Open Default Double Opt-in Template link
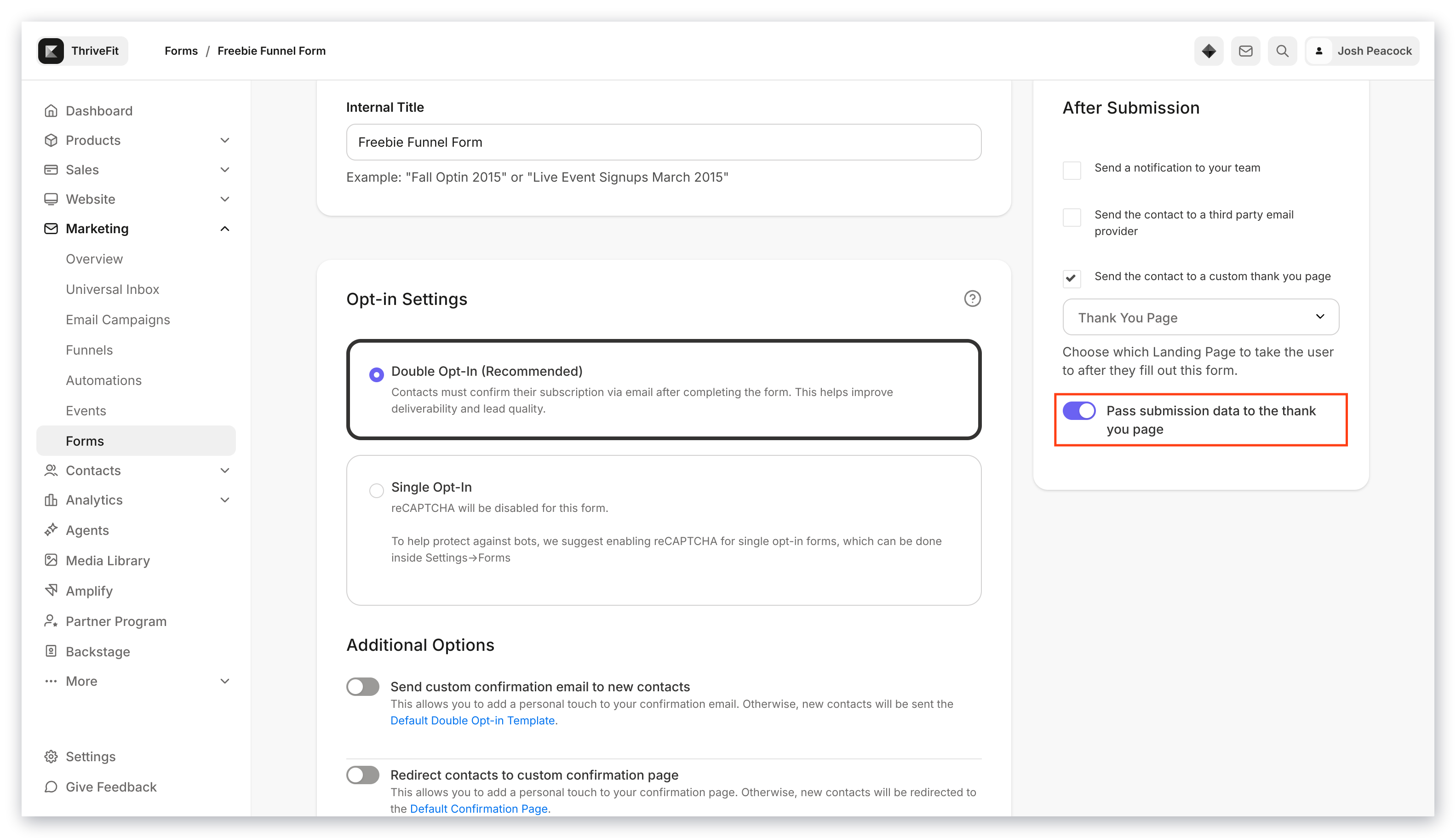The height and width of the screenshot is (838, 1456). point(472,720)
